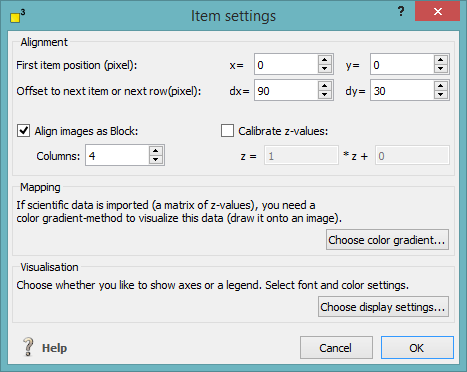Increase dy offset with up arrow
467x372 pixels.
tap(440, 86)
